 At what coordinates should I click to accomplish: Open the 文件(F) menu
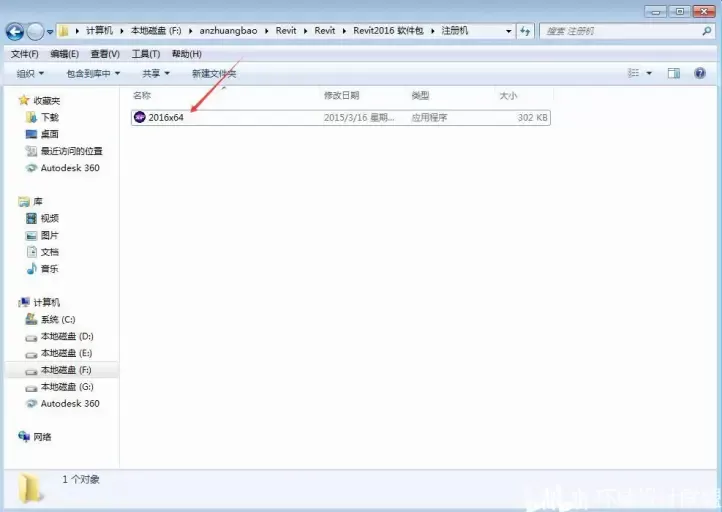point(24,54)
